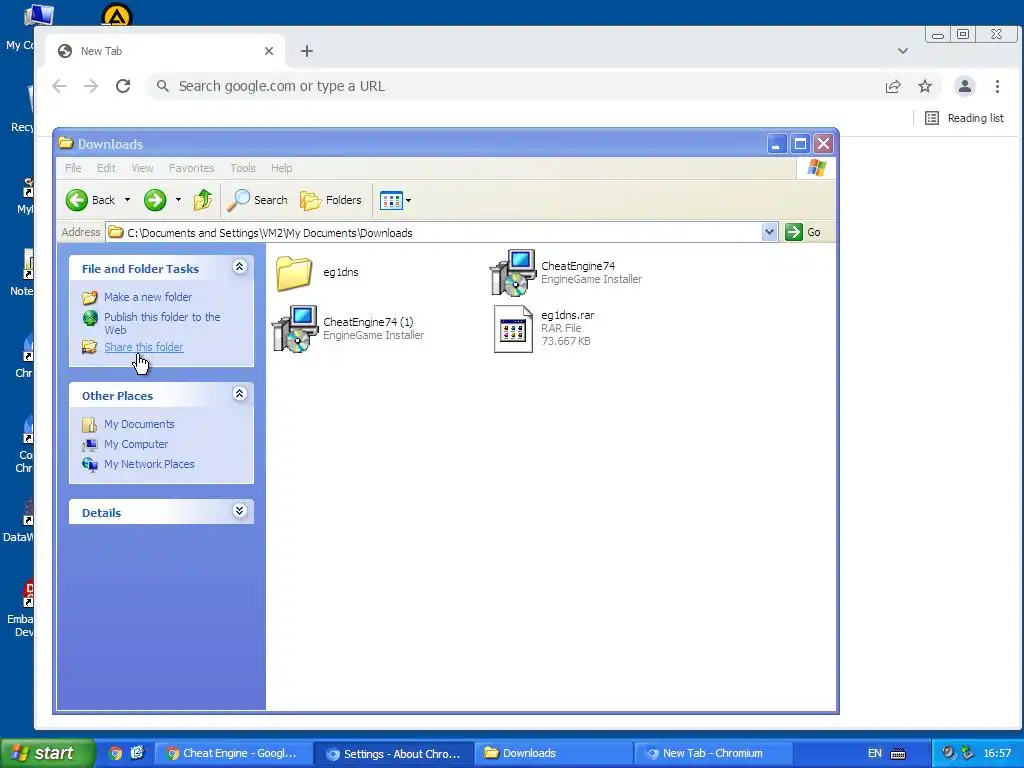Close the New Tab tab

pos(268,51)
